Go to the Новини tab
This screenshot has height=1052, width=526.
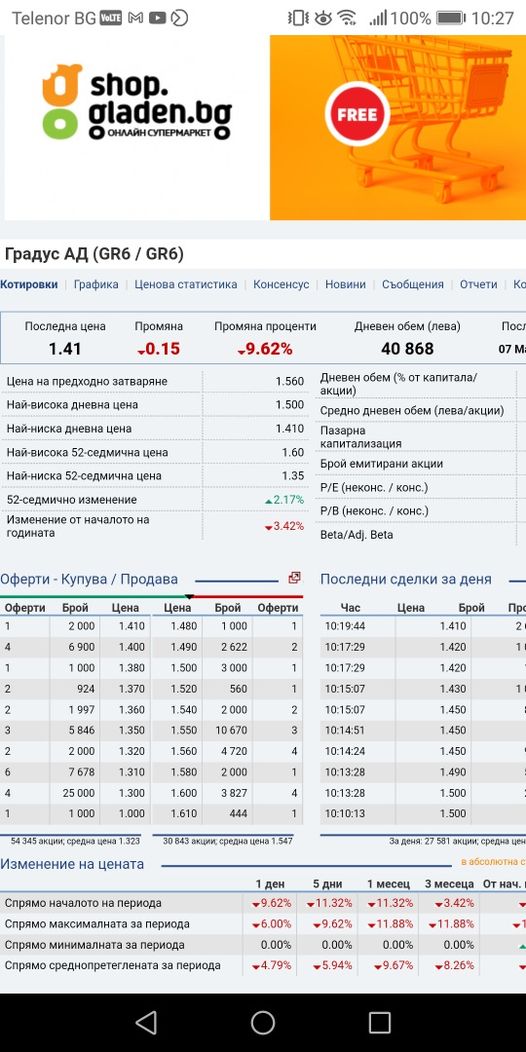point(346,284)
